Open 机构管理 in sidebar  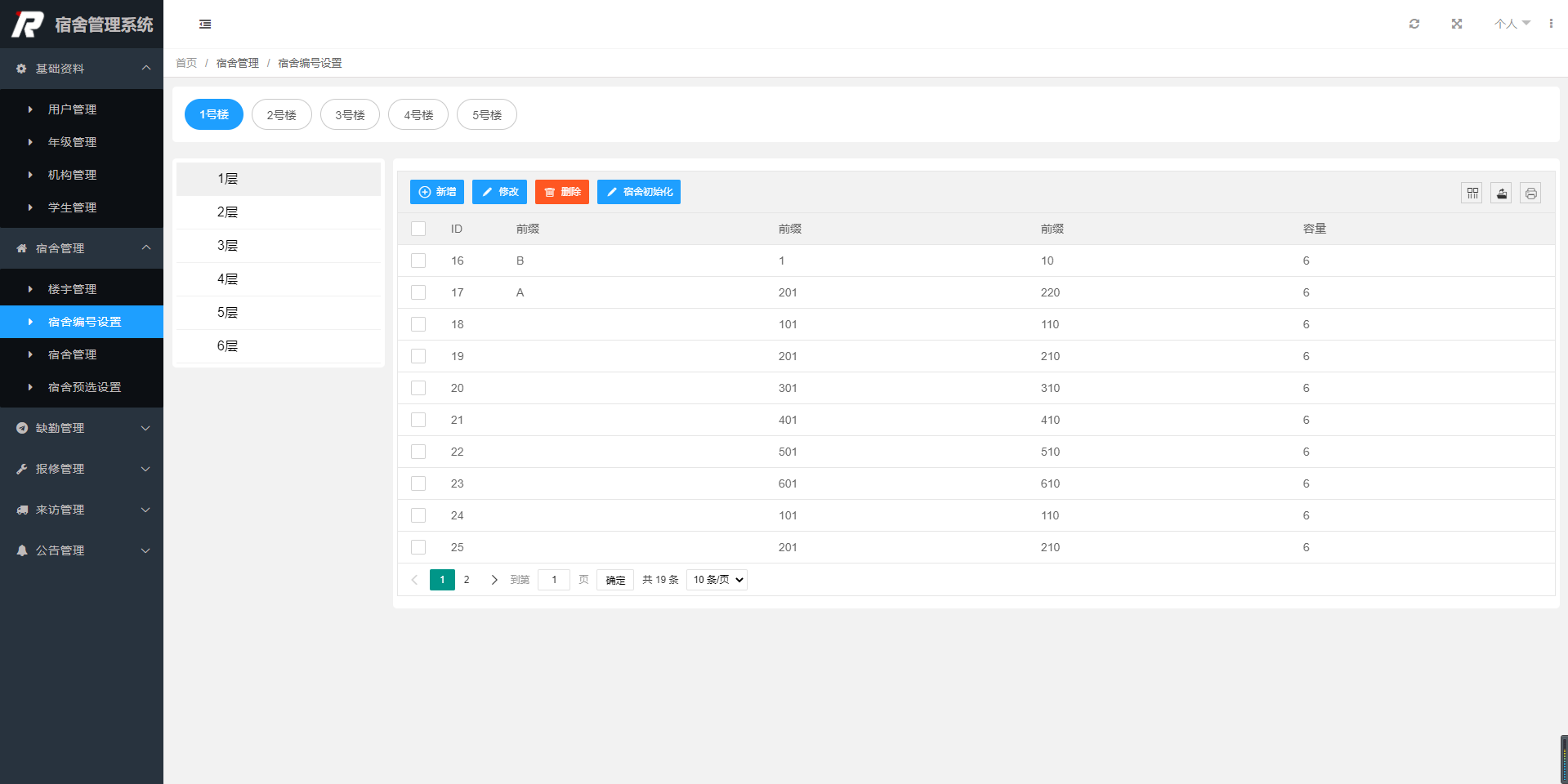click(x=82, y=175)
